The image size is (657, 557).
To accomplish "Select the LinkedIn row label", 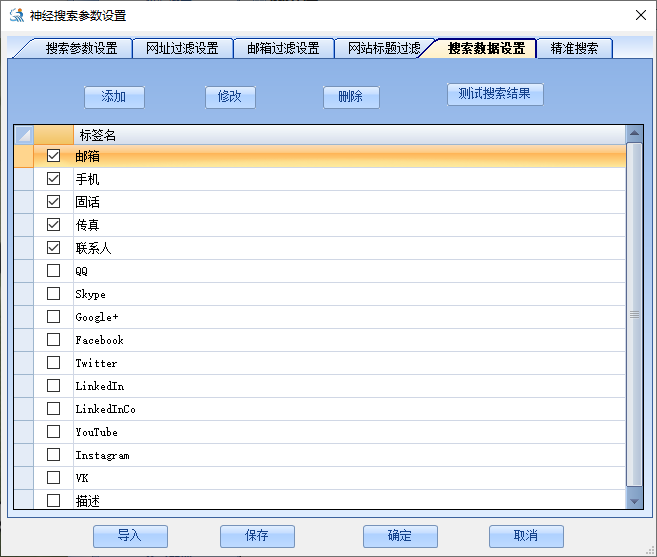I will (x=100, y=386).
